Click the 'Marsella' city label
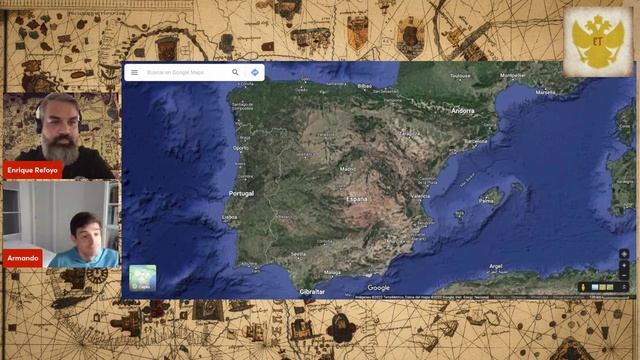The width and height of the screenshot is (640, 360). [545, 93]
